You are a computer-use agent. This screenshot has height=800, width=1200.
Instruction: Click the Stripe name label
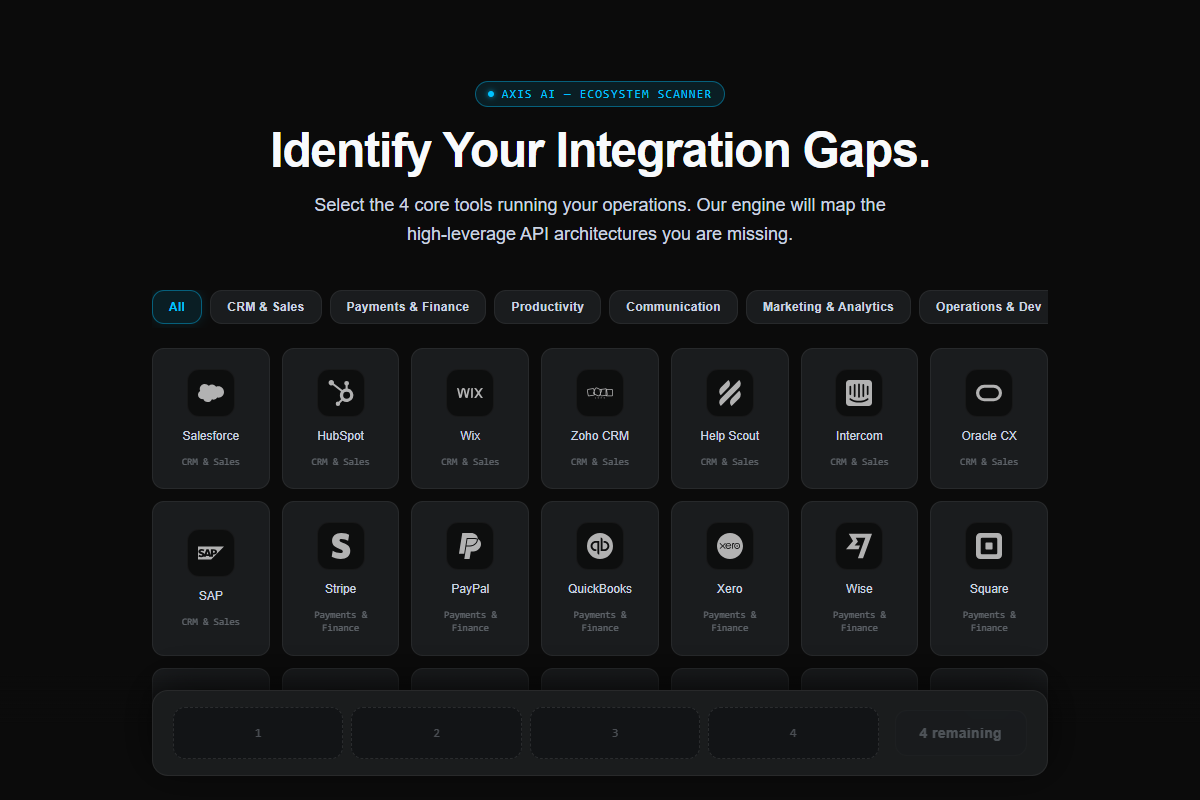coord(341,589)
